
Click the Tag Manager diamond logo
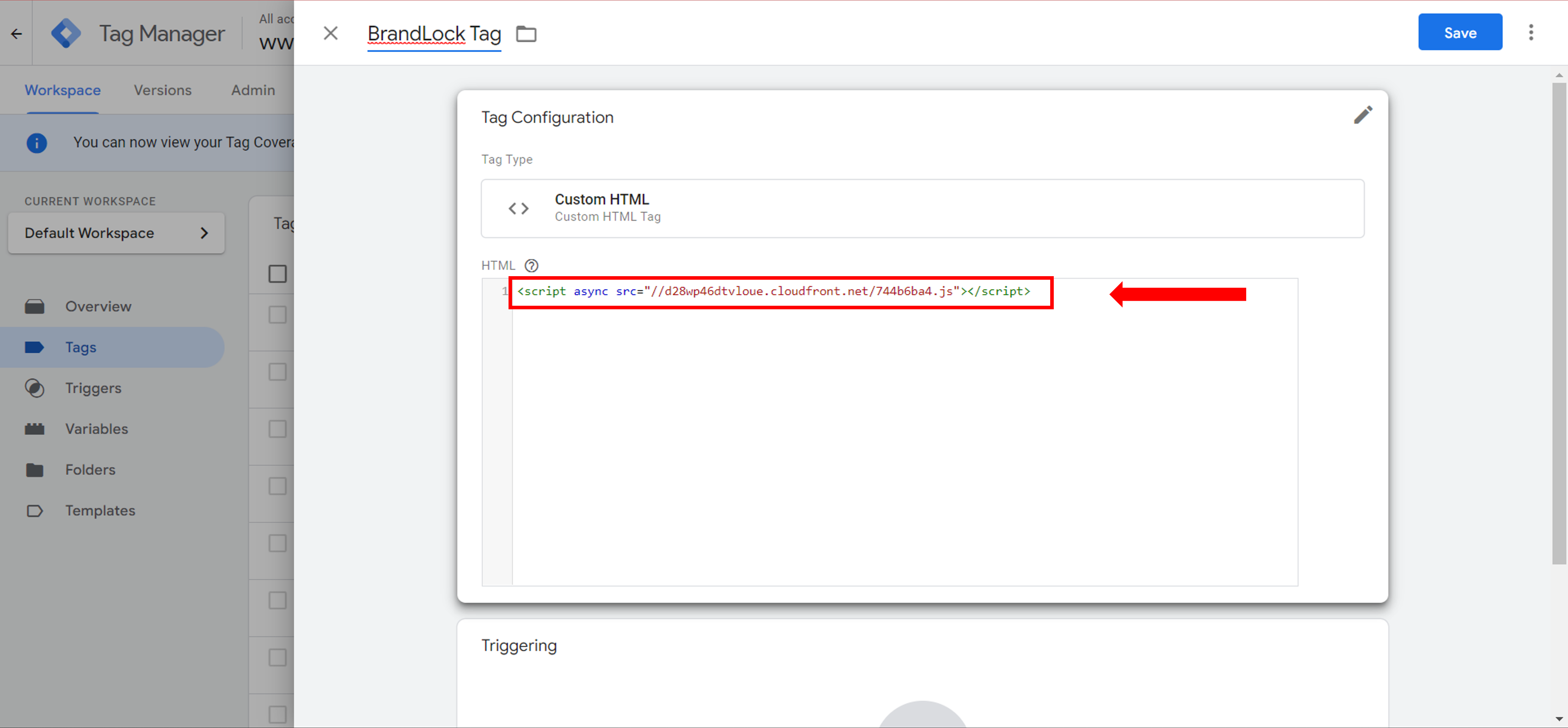66,33
